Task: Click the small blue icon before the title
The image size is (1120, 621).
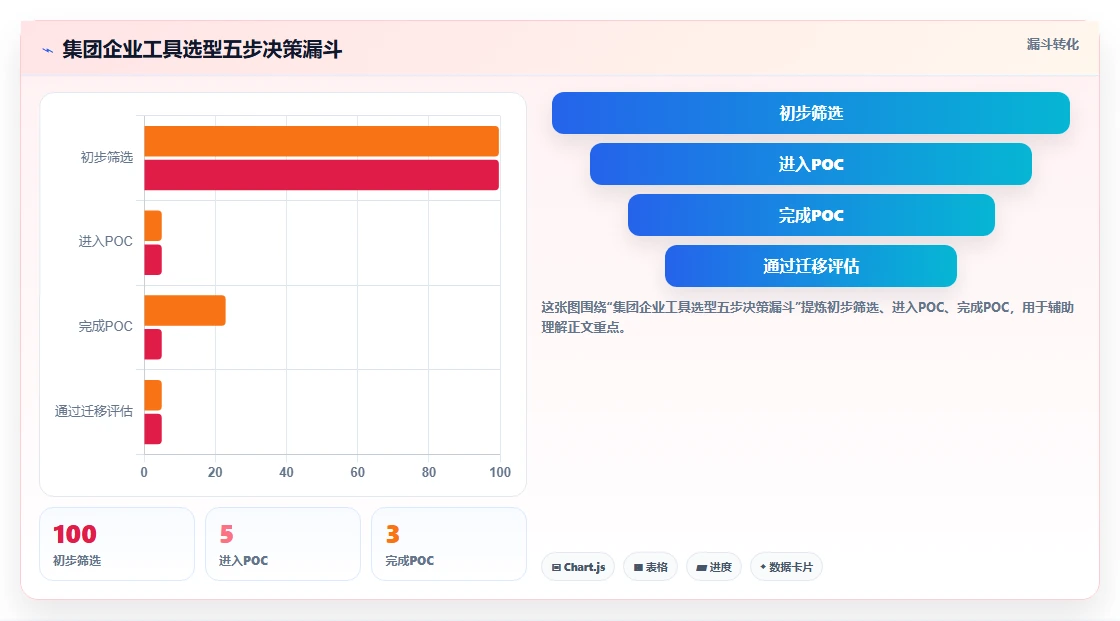Action: [48, 50]
